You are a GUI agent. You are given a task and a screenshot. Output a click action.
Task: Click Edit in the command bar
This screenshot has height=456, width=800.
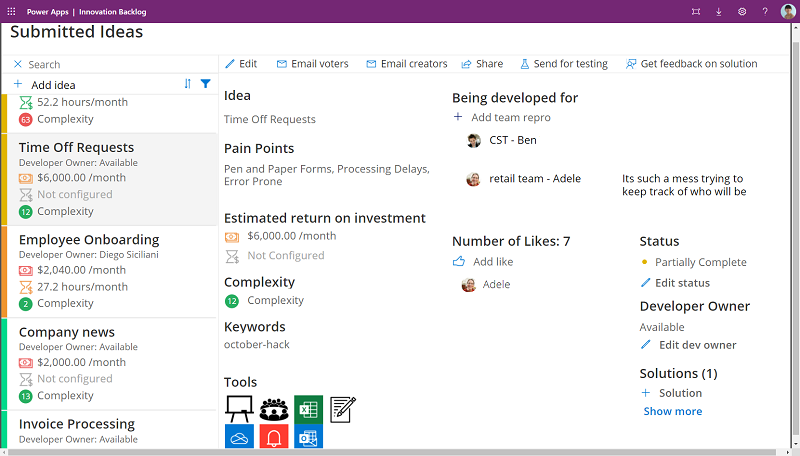coord(241,64)
